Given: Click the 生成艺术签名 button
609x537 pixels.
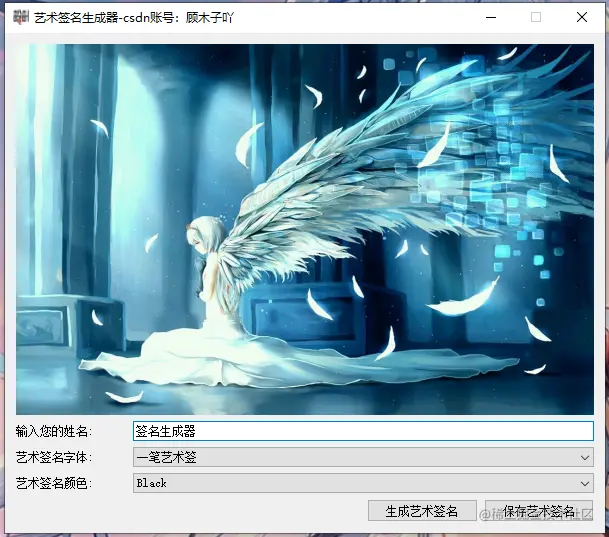Looking at the screenshot, I should (x=422, y=511).
